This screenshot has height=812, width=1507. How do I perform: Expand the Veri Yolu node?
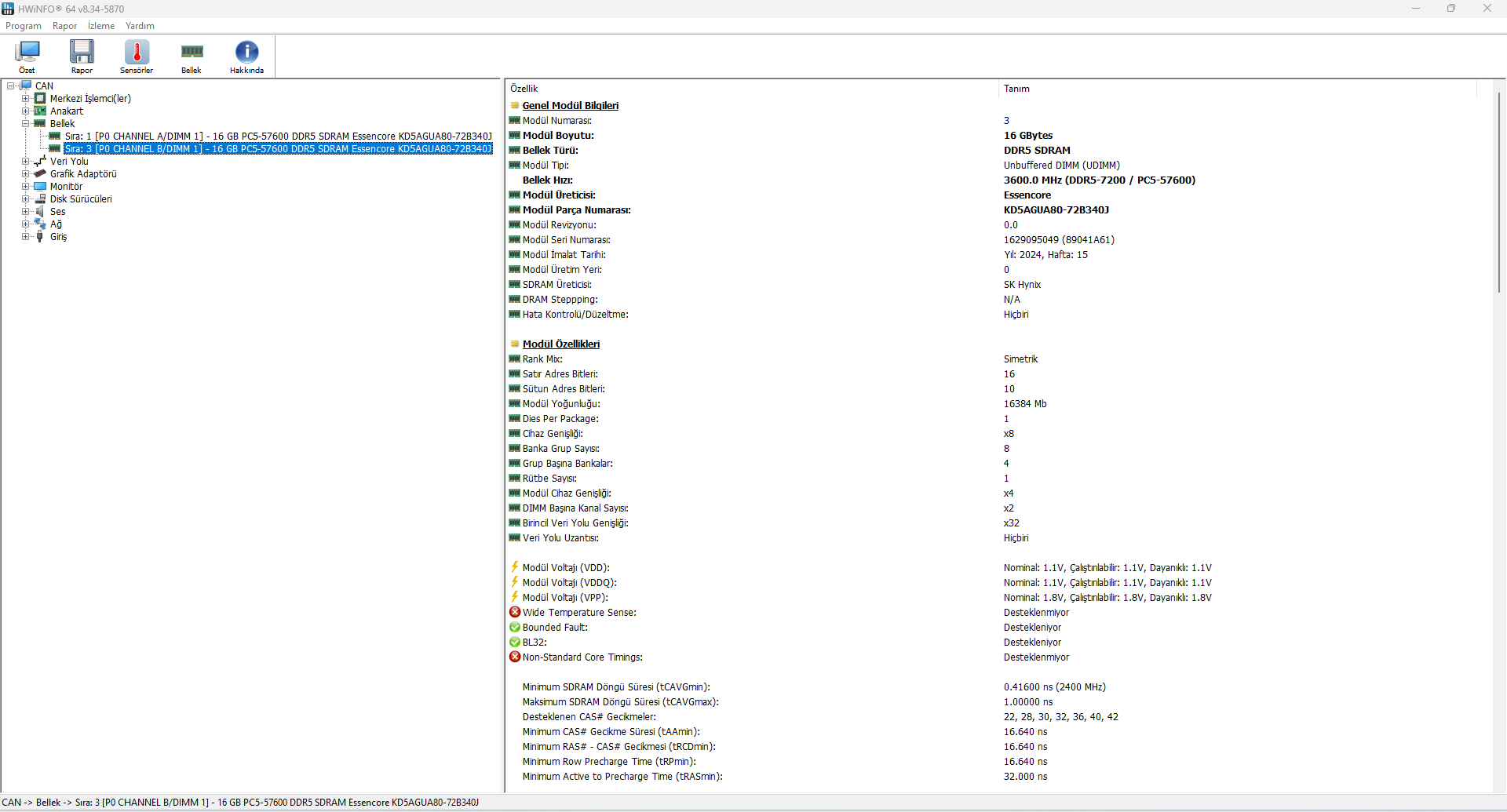(x=25, y=161)
